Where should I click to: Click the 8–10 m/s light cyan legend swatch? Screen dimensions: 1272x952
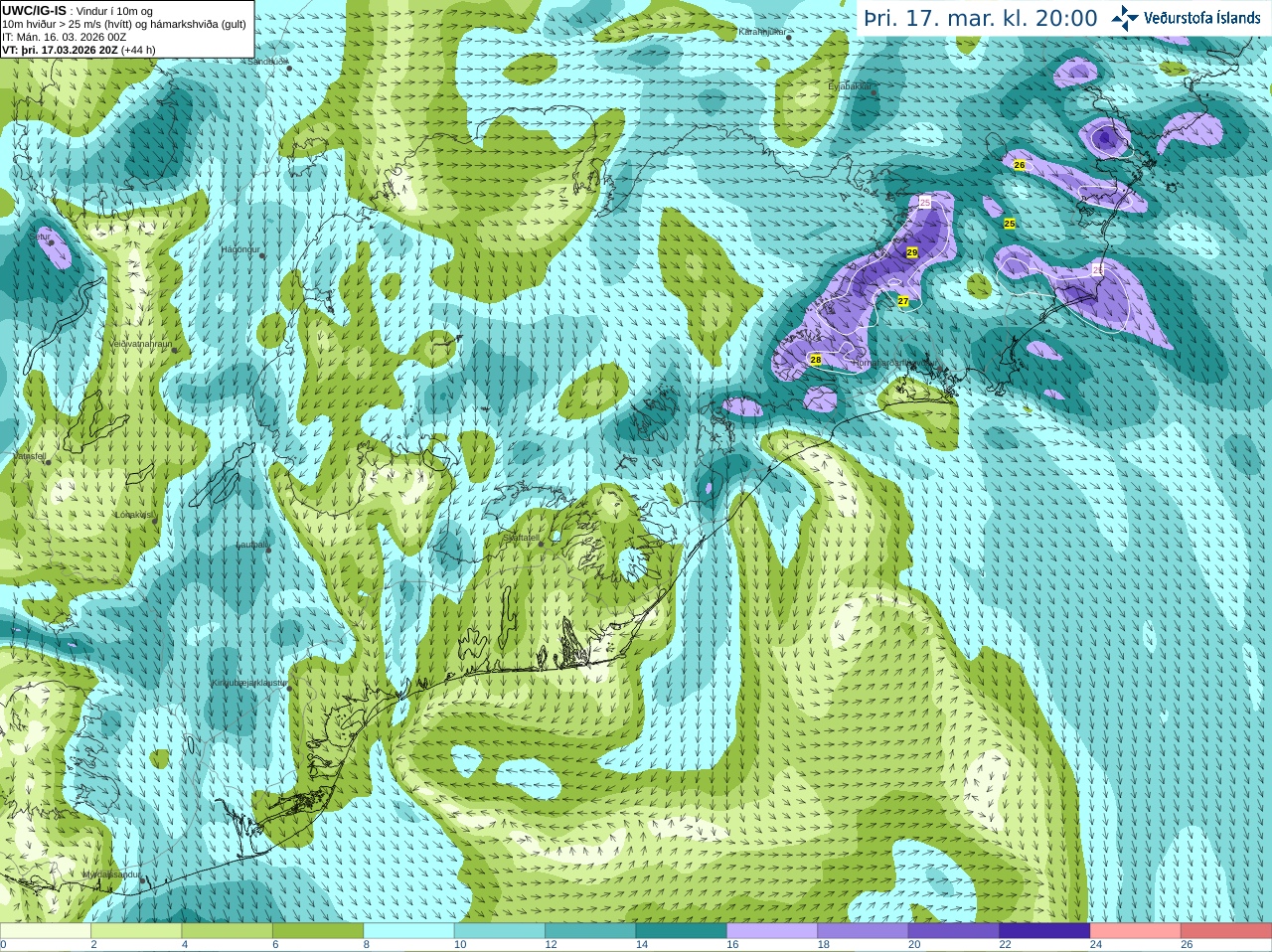[408, 931]
